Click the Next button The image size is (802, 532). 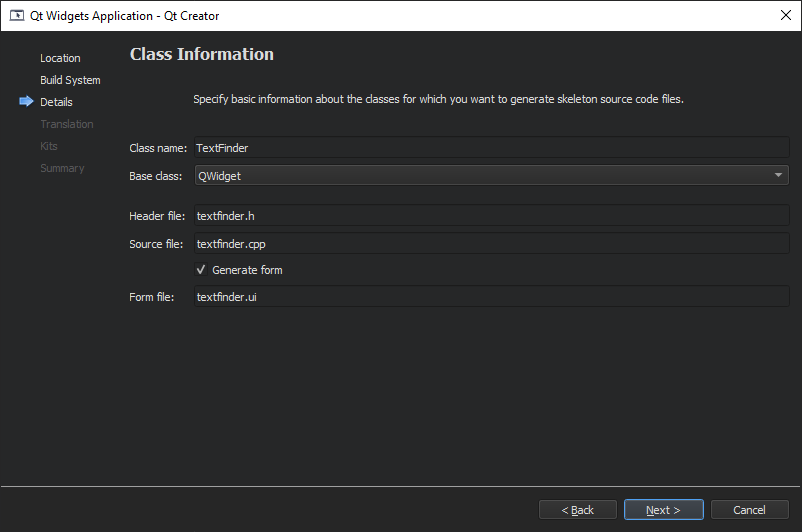click(663, 510)
